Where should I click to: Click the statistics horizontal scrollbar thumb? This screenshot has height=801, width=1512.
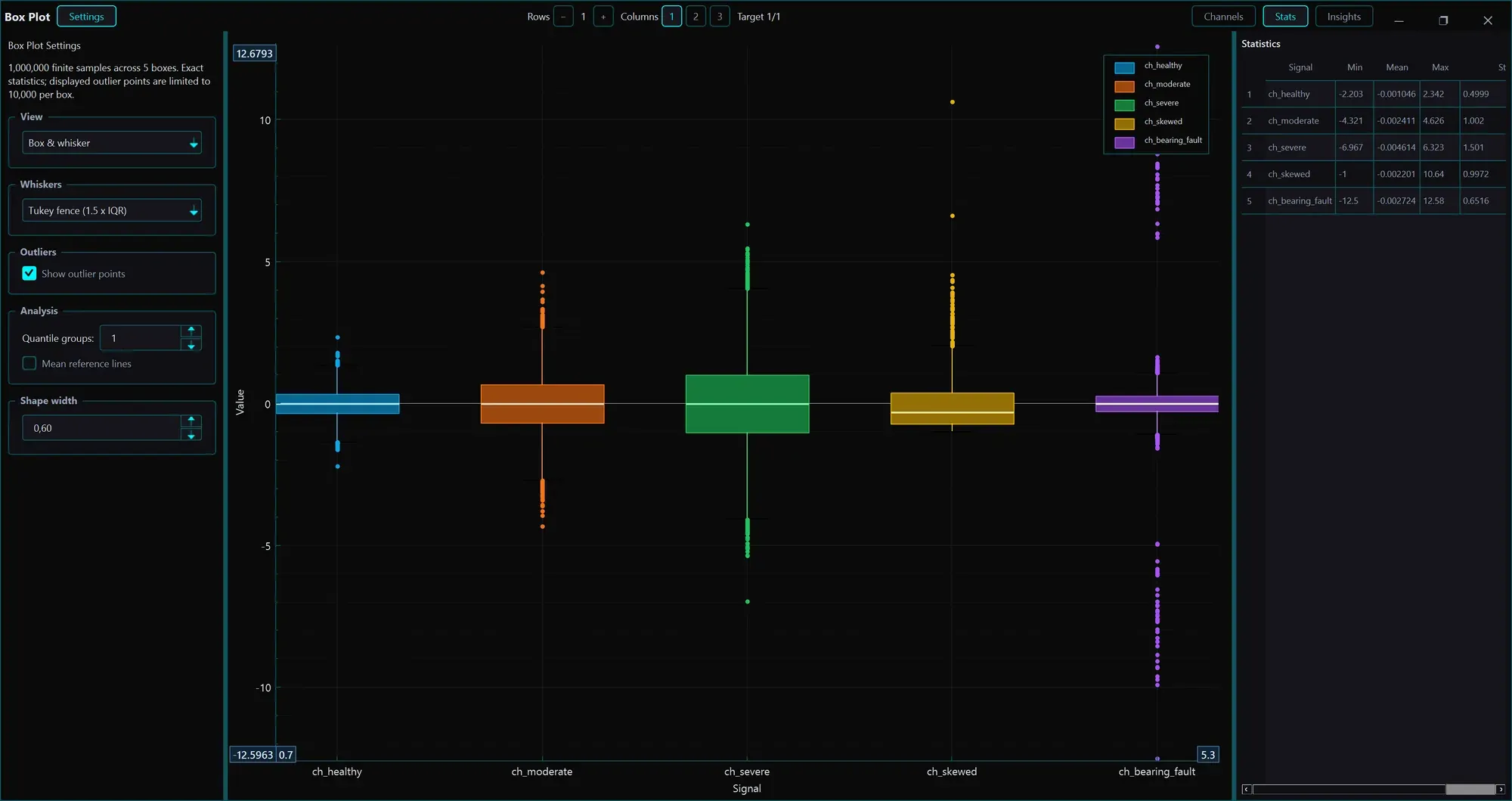[x=1470, y=790]
